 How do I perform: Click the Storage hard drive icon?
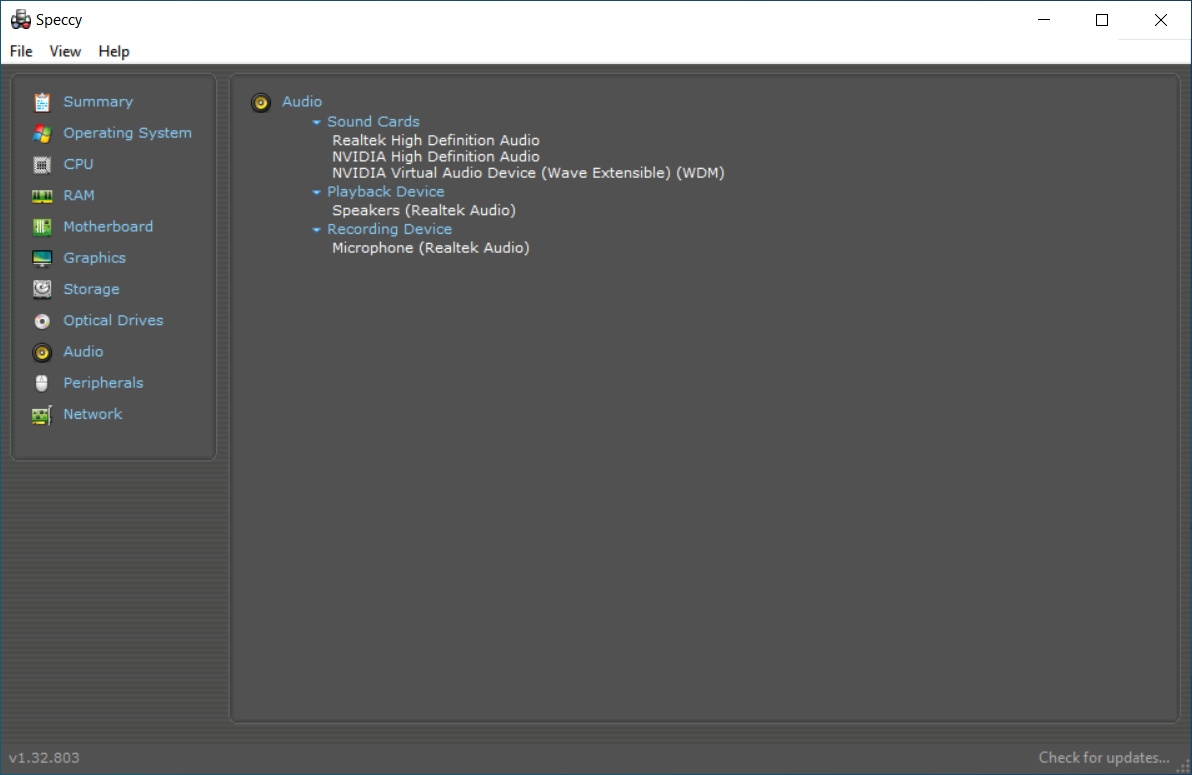[42, 289]
